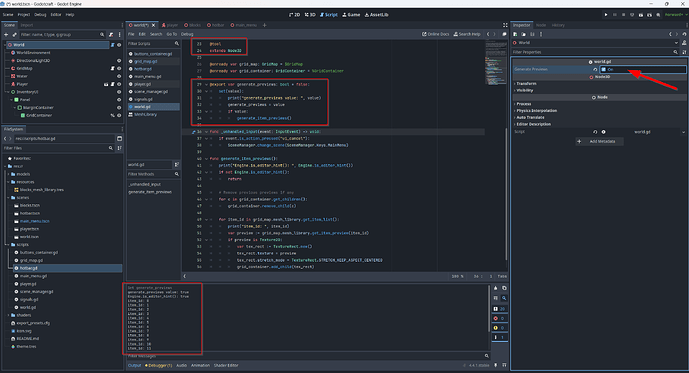689x373 pixels.
Task: Toggle the Generate Previews On checkbox
Action: pyautogui.click(x=604, y=69)
